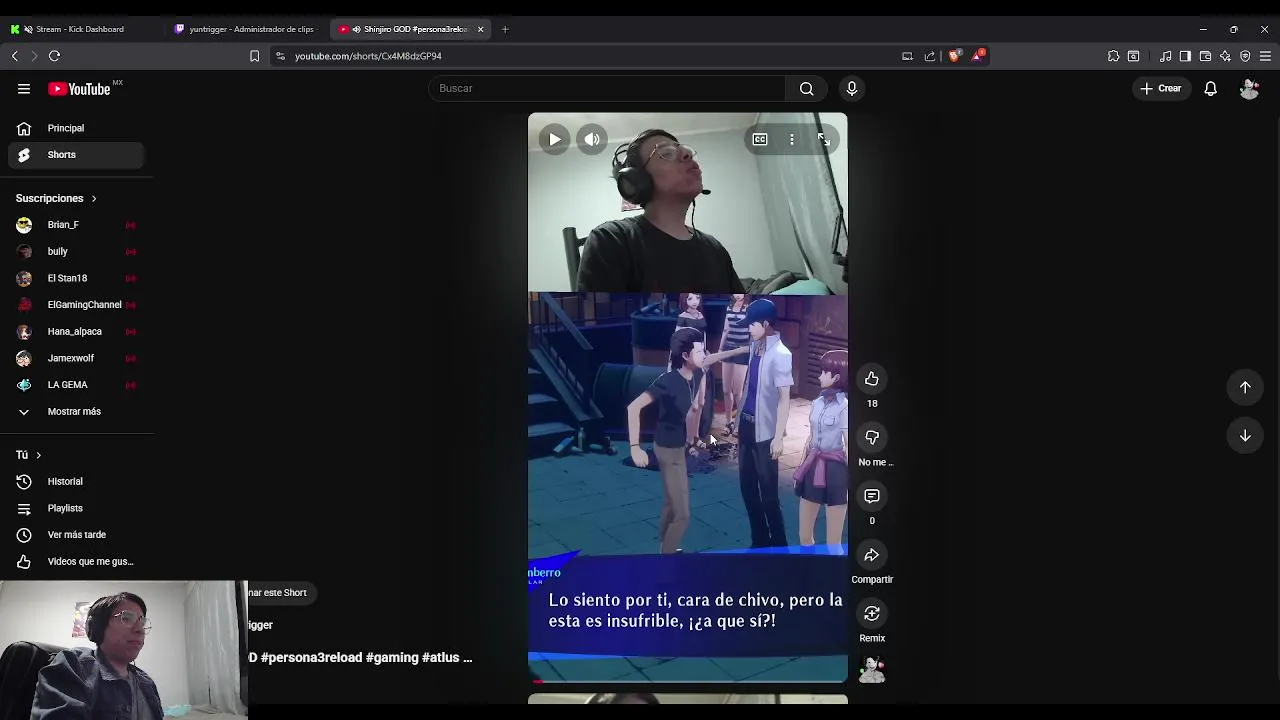
Task: Play the Short video
Action: click(x=555, y=139)
